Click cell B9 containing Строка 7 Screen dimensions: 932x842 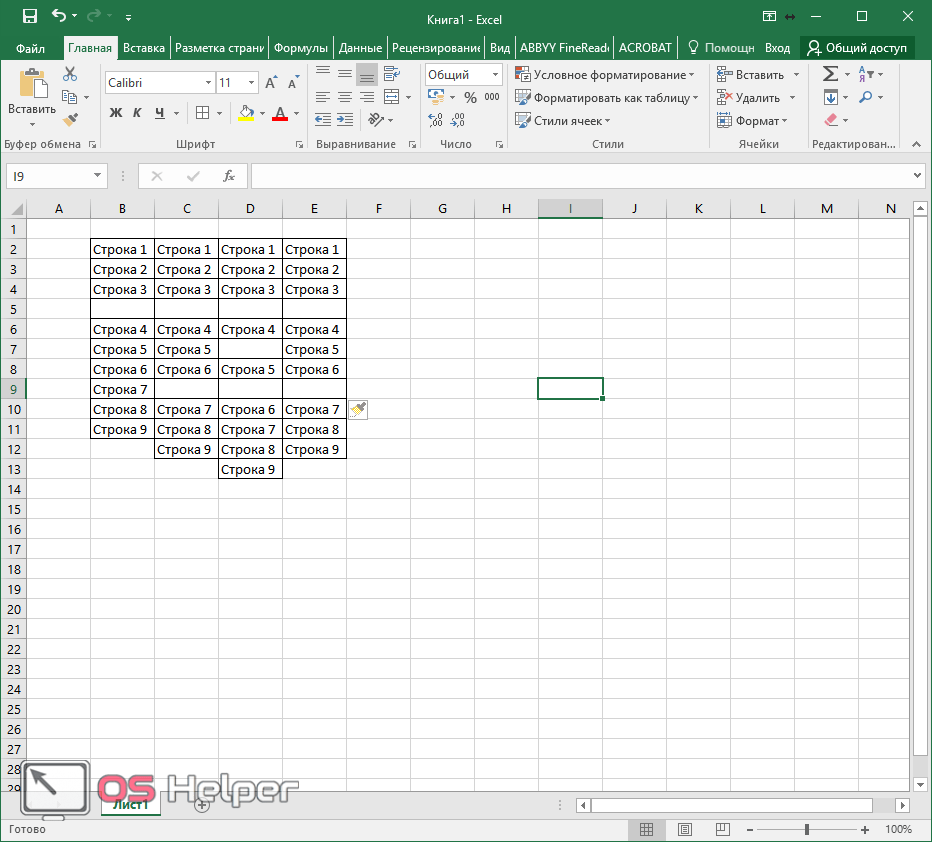click(x=122, y=389)
